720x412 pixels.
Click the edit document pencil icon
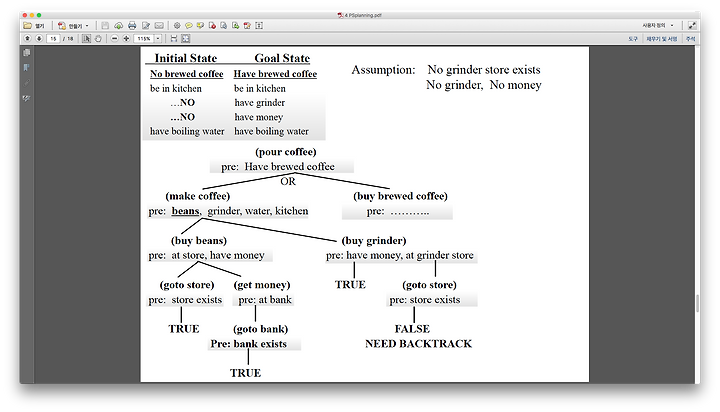click(146, 26)
